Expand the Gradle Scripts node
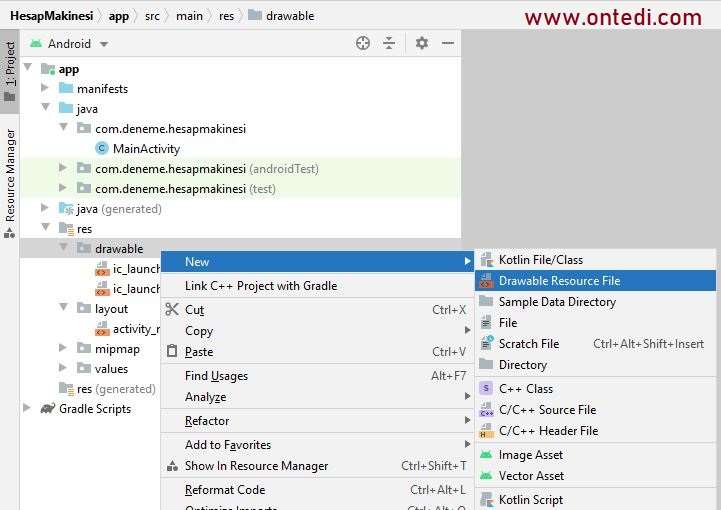Image resolution: width=721 pixels, height=510 pixels. (27, 409)
